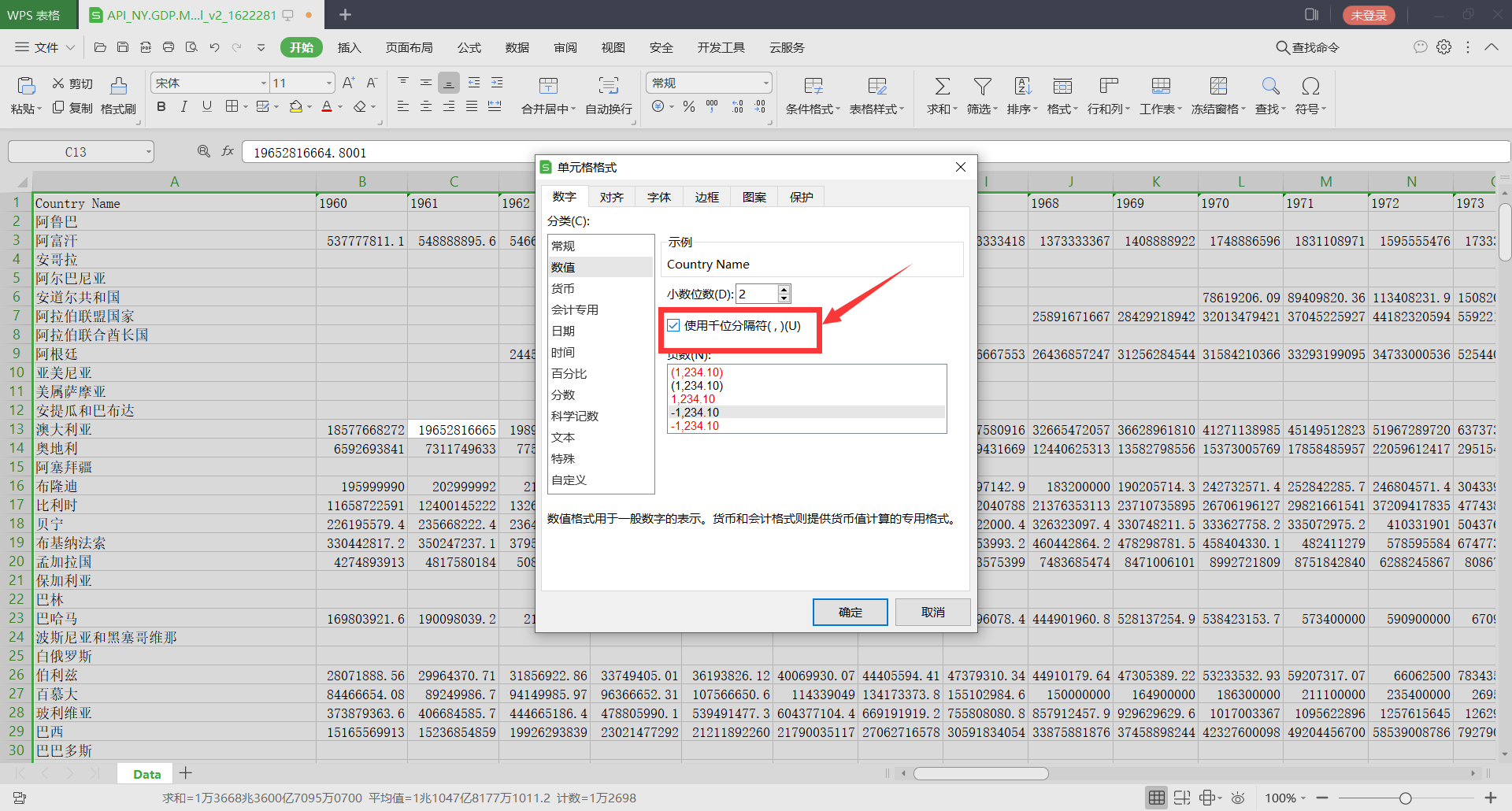Click the settings gear icon at top right
The height and width of the screenshot is (811, 1512).
[x=1443, y=47]
